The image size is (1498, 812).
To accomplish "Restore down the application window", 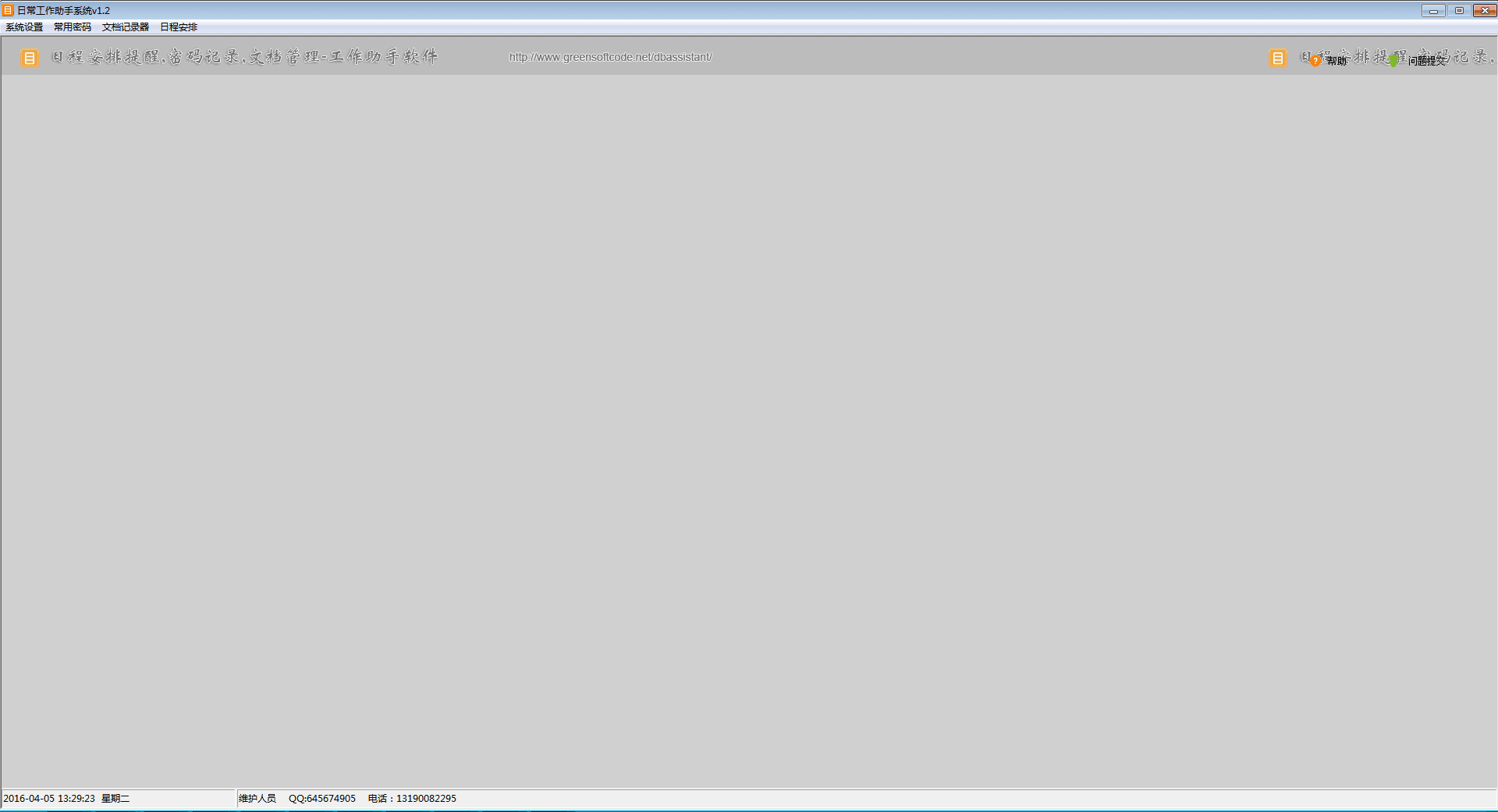I will pos(1459,10).
